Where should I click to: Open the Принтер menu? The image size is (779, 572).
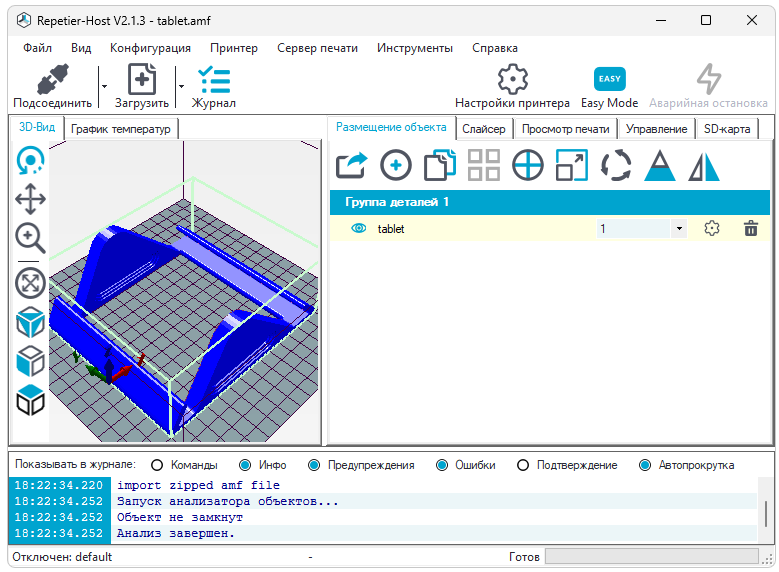234,48
